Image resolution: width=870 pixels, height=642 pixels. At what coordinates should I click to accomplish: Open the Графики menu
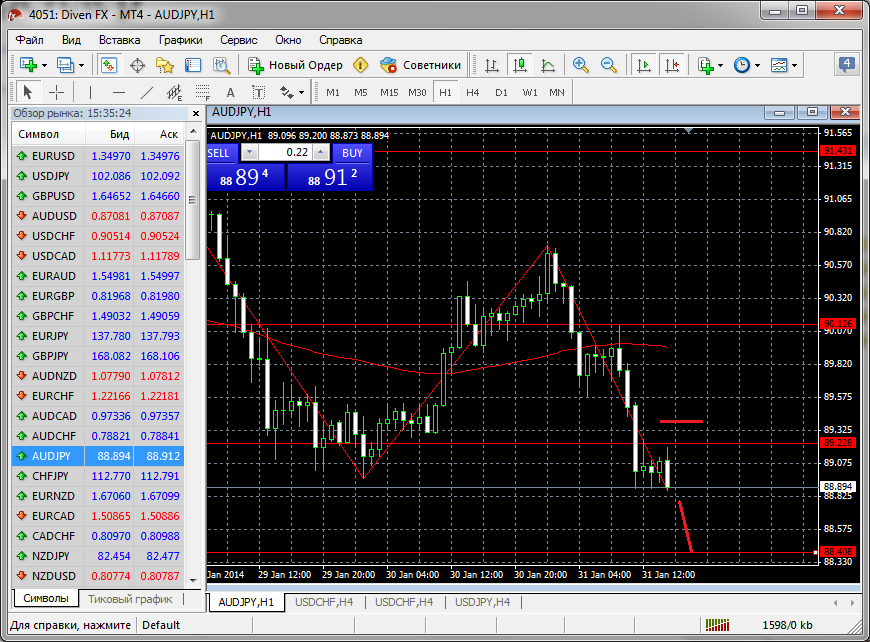180,40
